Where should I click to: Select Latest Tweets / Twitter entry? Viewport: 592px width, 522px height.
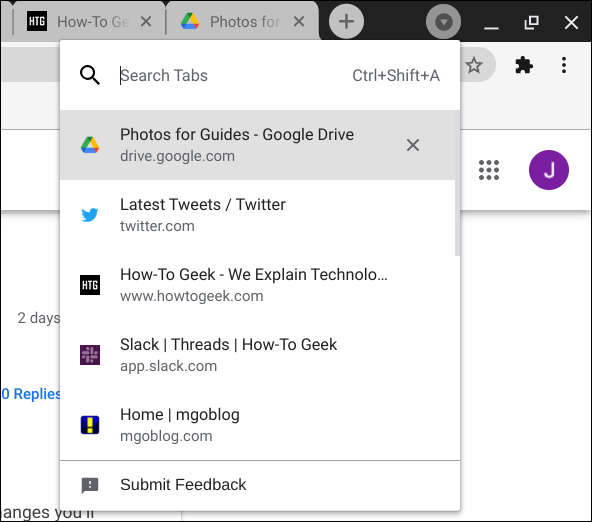point(258,215)
